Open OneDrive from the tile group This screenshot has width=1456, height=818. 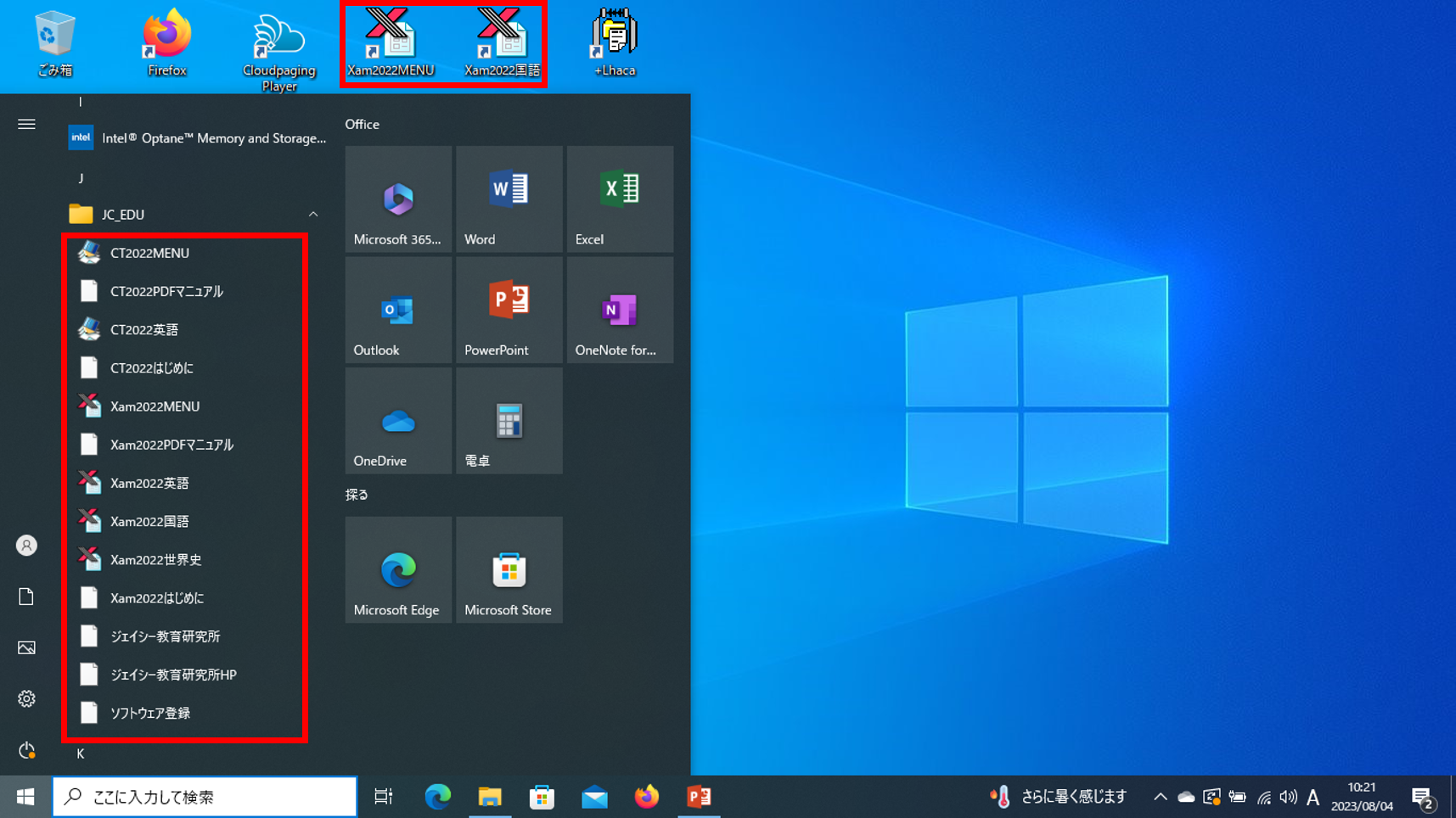click(397, 420)
